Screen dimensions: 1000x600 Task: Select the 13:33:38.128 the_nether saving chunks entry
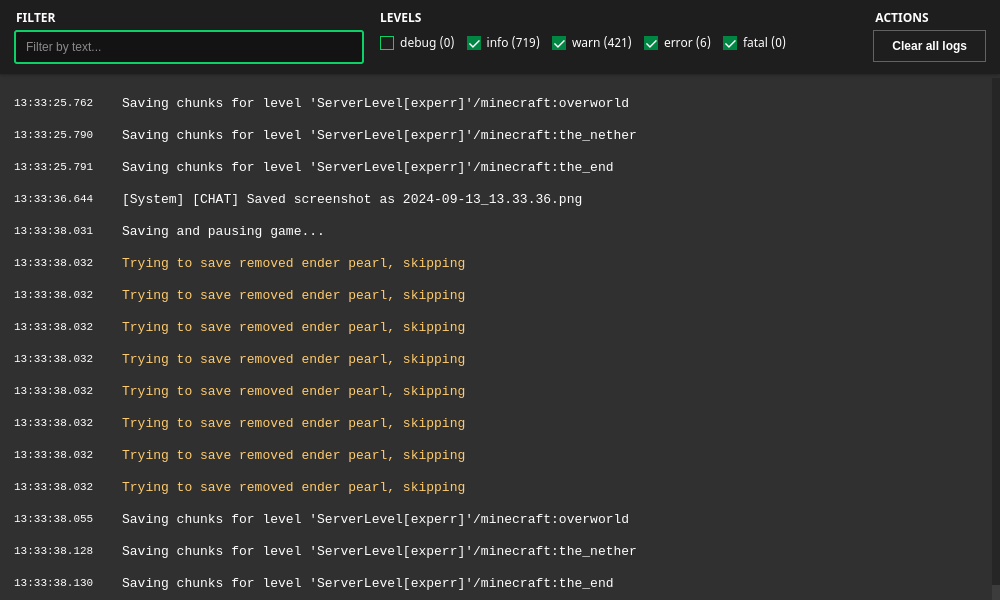pyautogui.click(x=379, y=552)
